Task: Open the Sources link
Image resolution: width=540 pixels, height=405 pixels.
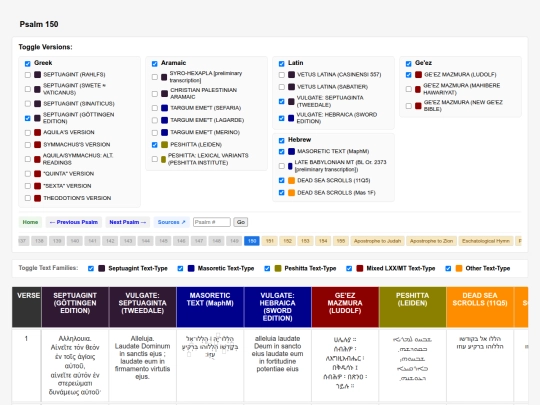Action: pyautogui.click(x=172, y=222)
